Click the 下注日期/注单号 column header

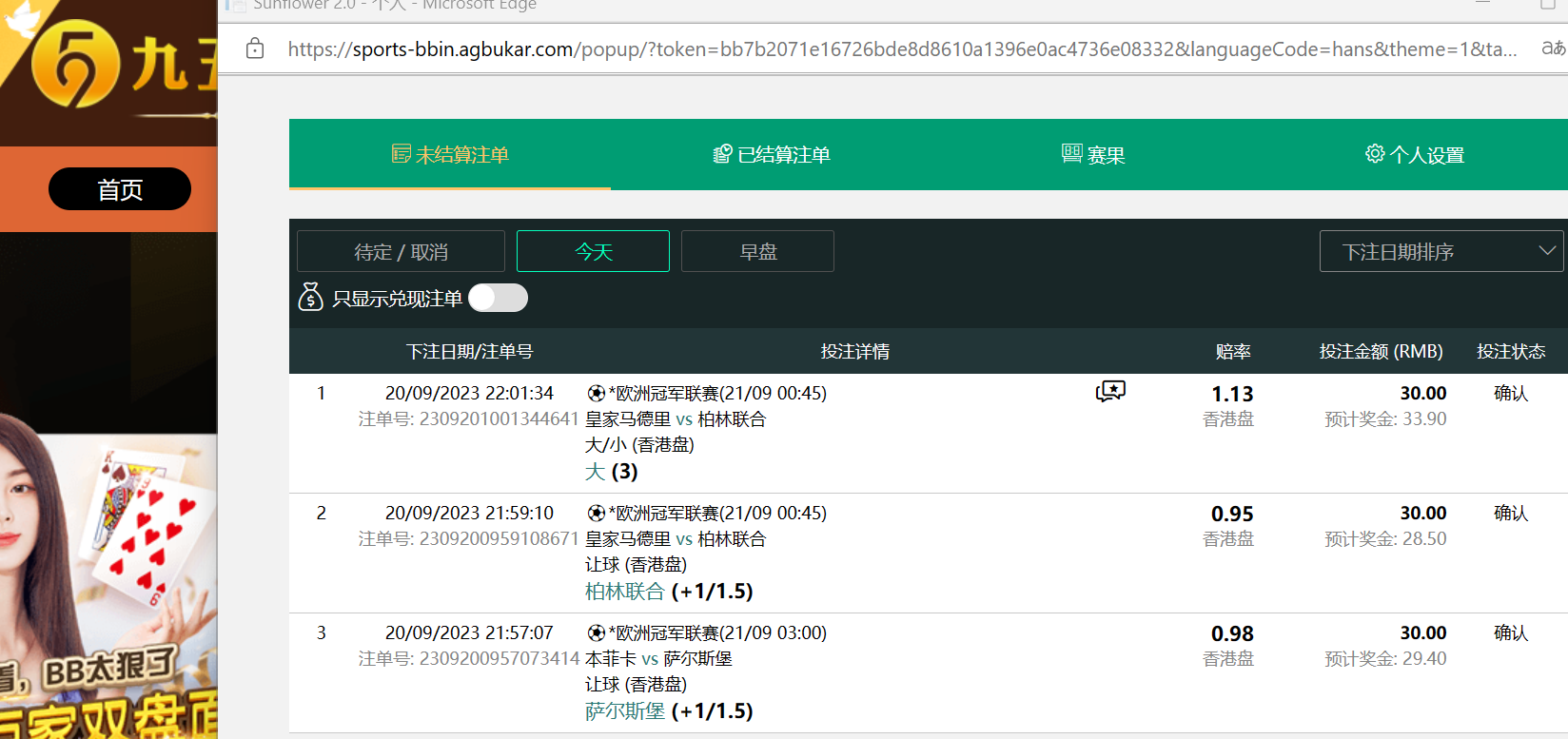point(469,351)
